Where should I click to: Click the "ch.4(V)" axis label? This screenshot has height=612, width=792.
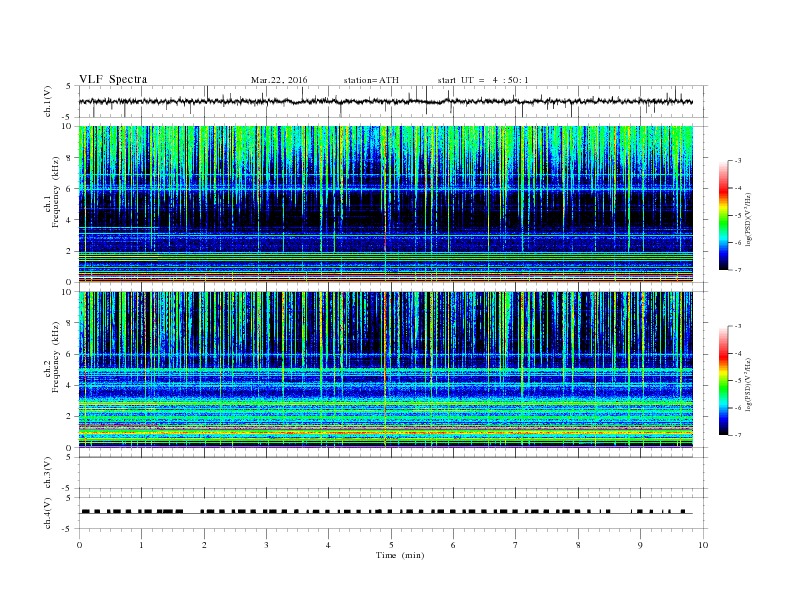[47, 514]
